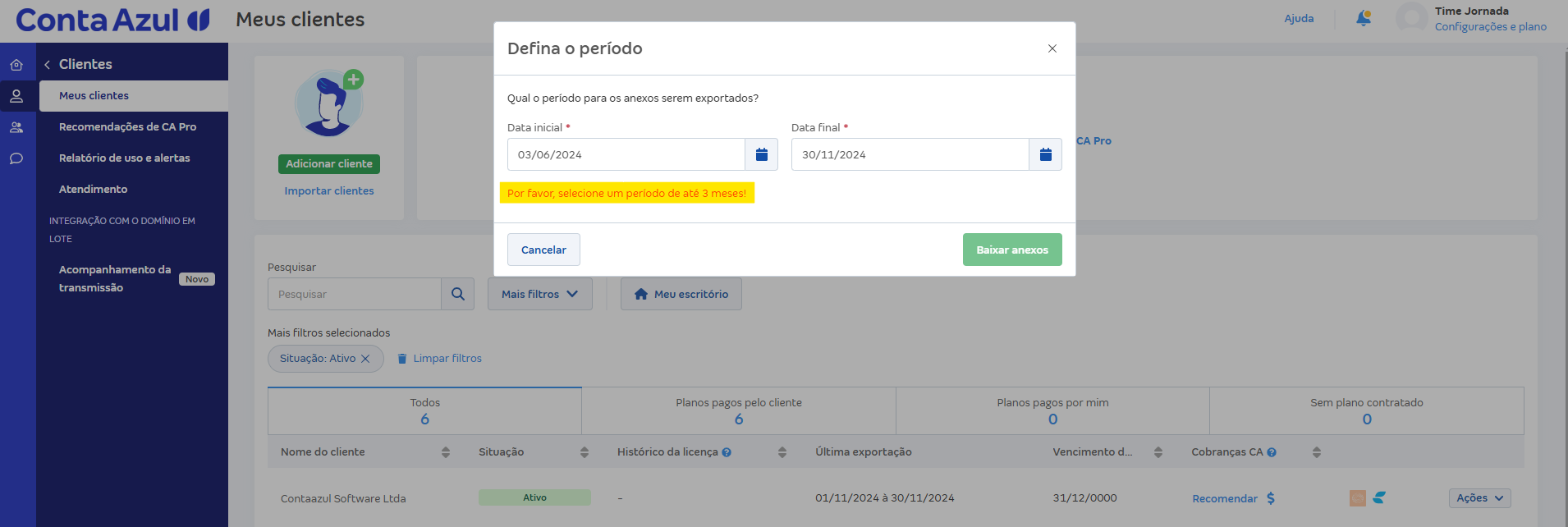The height and width of the screenshot is (527, 1568).
Task: Click the Recomendar link
Action: [x=1225, y=499]
